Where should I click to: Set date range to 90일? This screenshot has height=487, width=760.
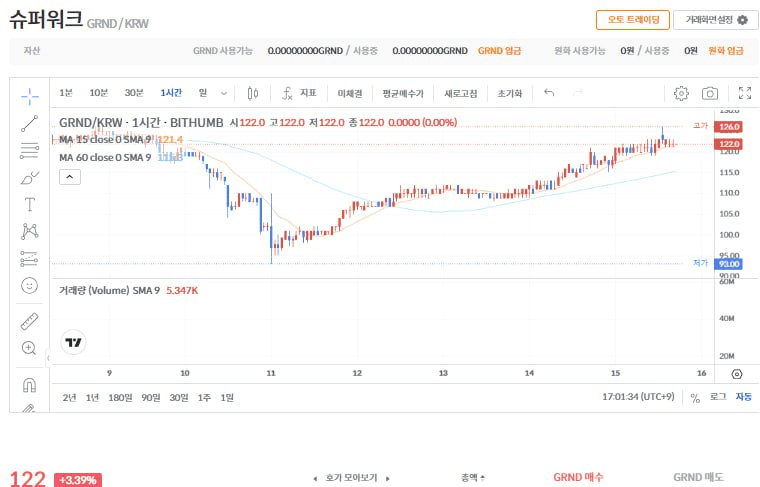click(151, 397)
